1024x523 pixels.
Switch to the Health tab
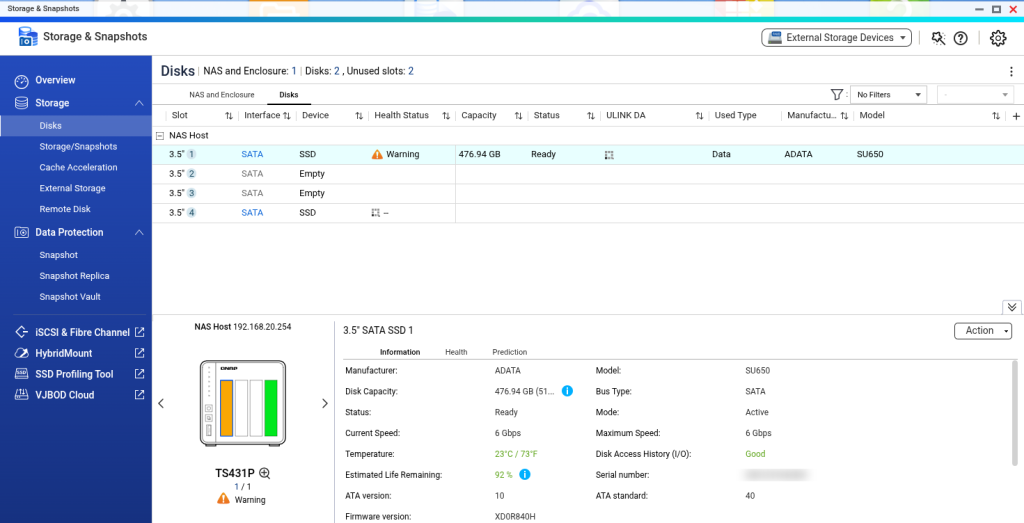(x=456, y=352)
